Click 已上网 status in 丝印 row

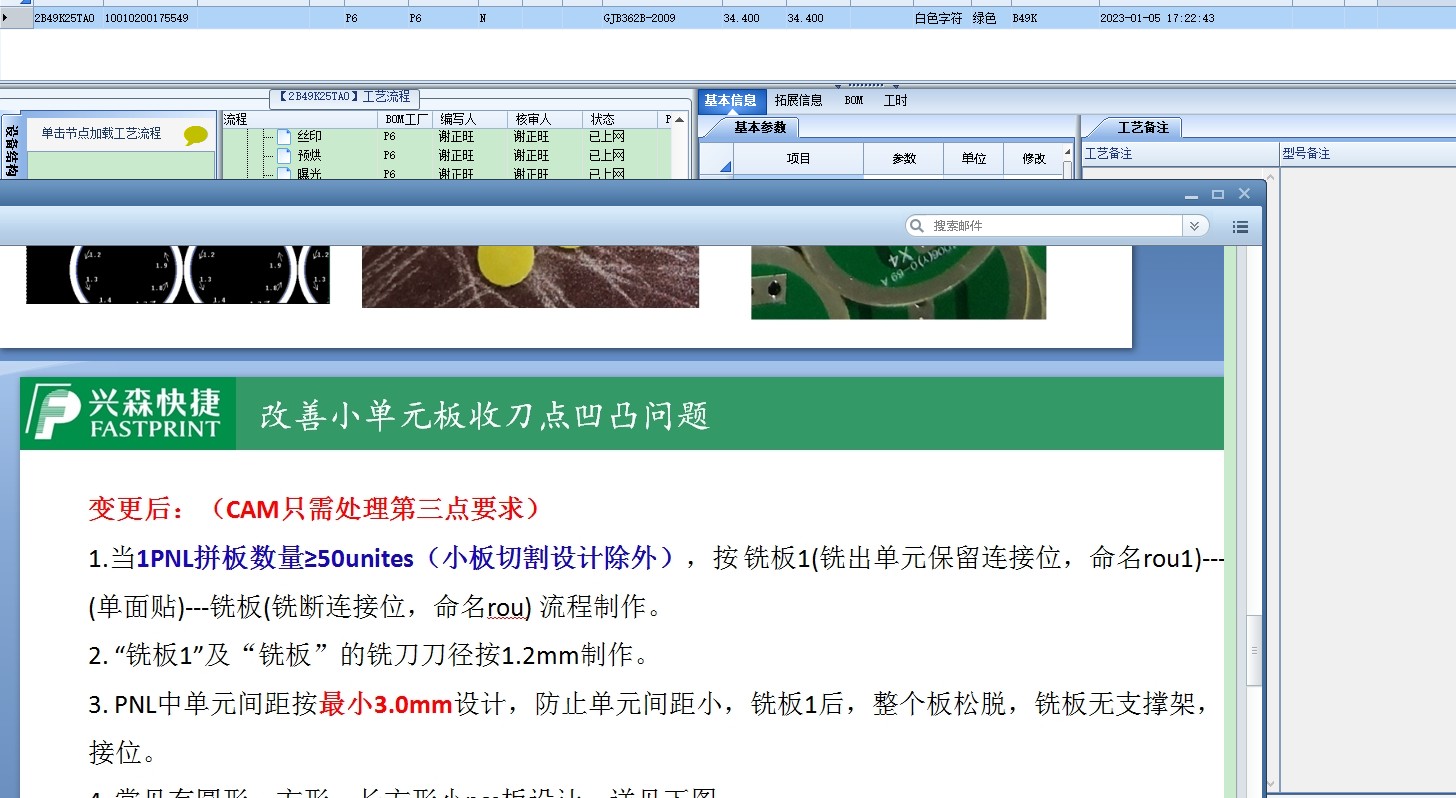point(607,137)
